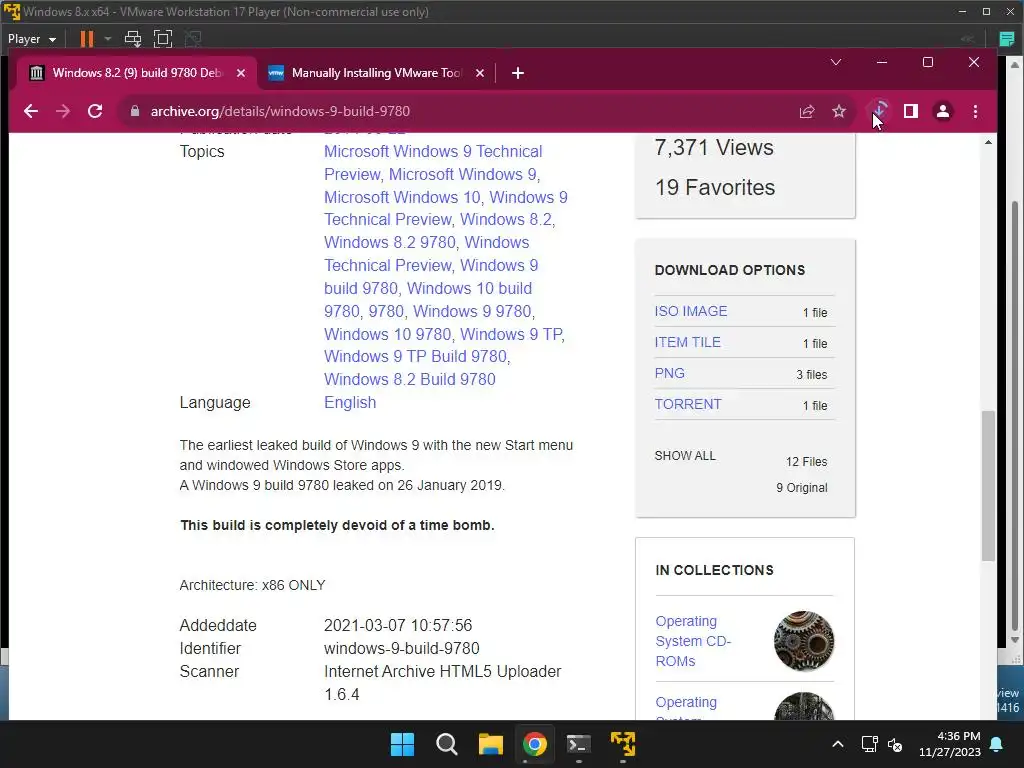Switch to the Windows 8.2 (9) build 9780 tab
The width and height of the screenshot is (1024, 768).
[x=136, y=73]
